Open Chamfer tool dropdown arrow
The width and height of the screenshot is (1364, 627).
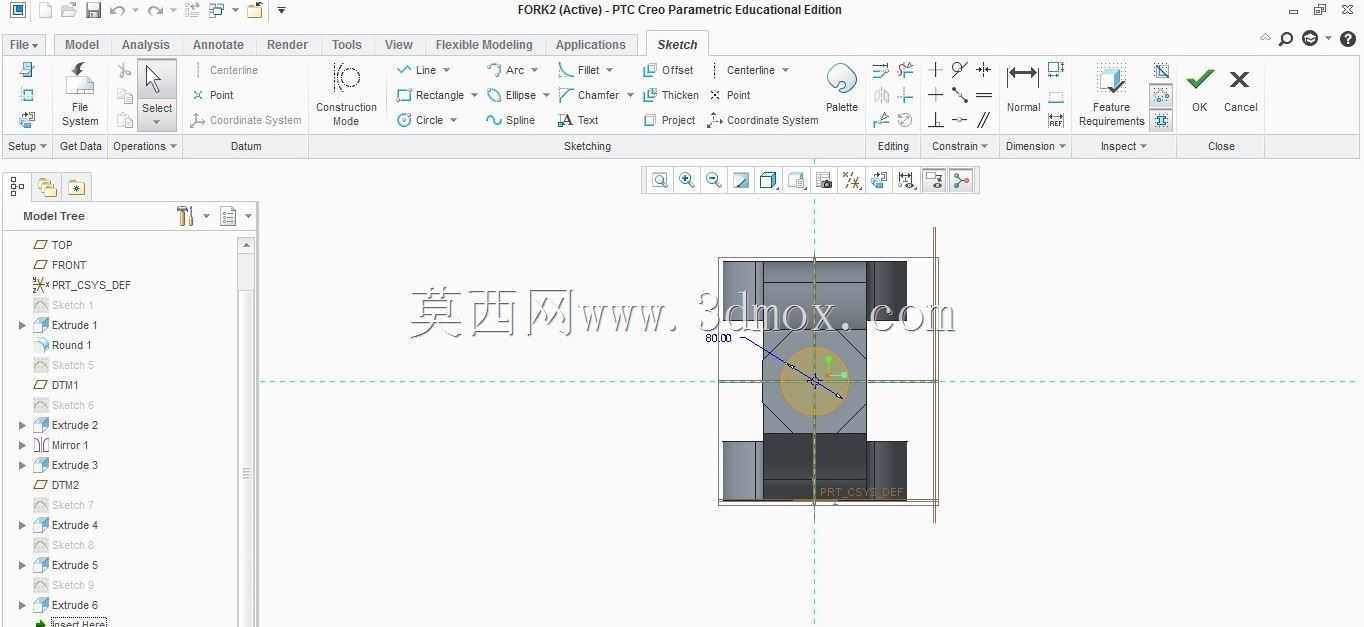click(630, 95)
